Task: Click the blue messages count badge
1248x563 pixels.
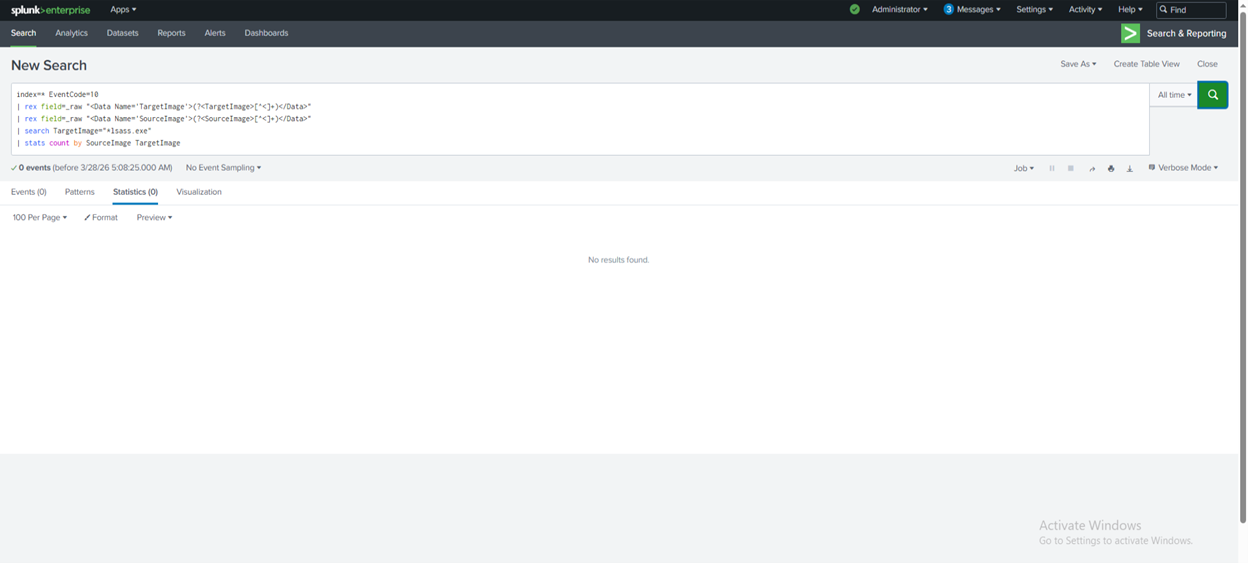Action: pos(948,9)
